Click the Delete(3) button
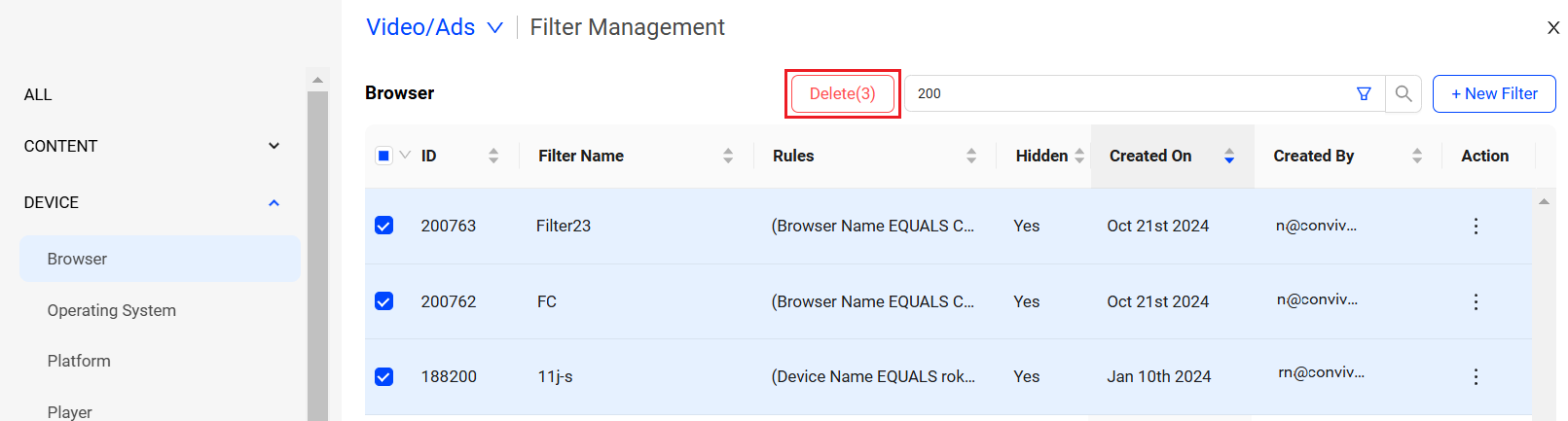This screenshot has height=421, width=1568. tap(842, 93)
